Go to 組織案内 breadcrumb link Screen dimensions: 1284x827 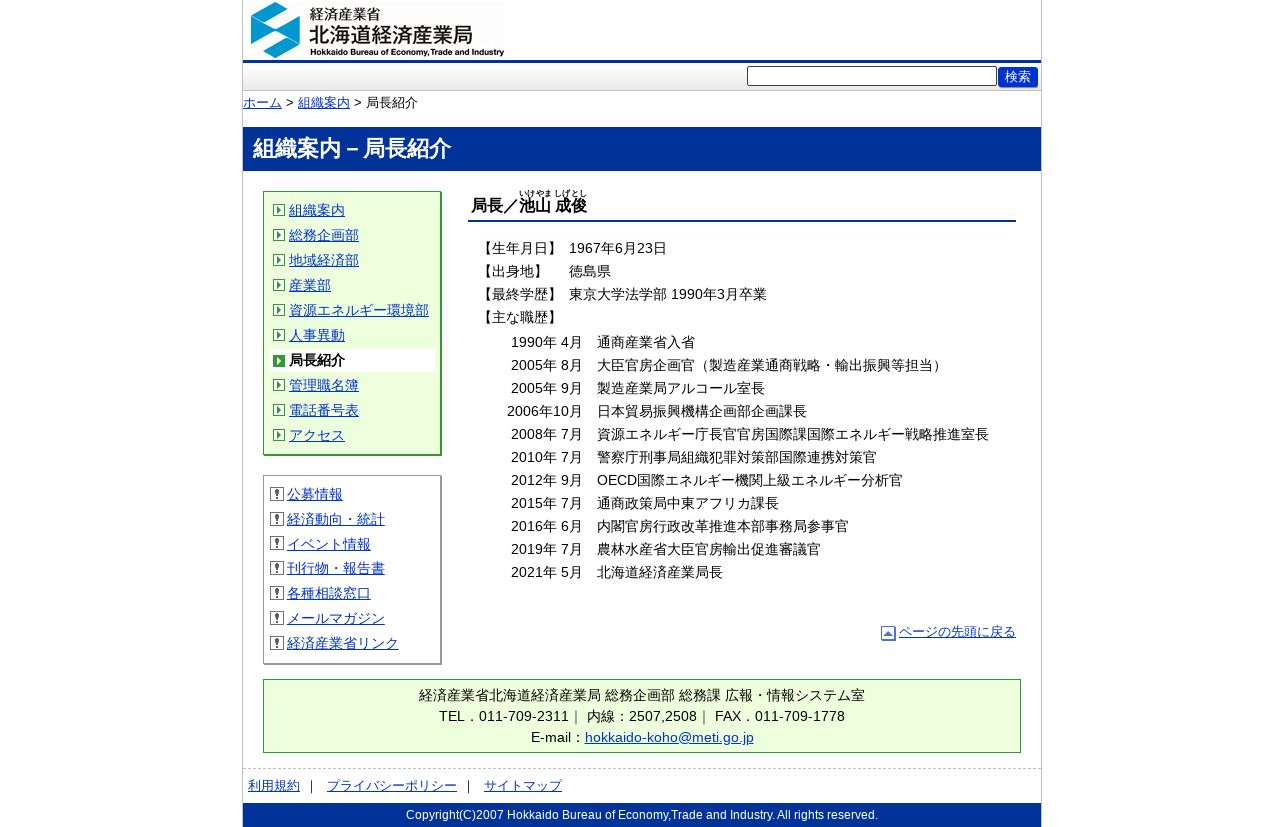[324, 103]
